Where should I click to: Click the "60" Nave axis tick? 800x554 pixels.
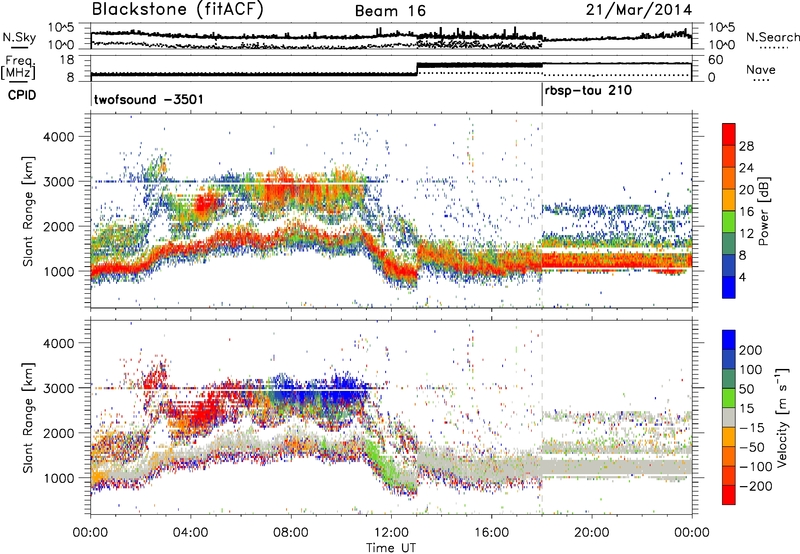pos(716,60)
